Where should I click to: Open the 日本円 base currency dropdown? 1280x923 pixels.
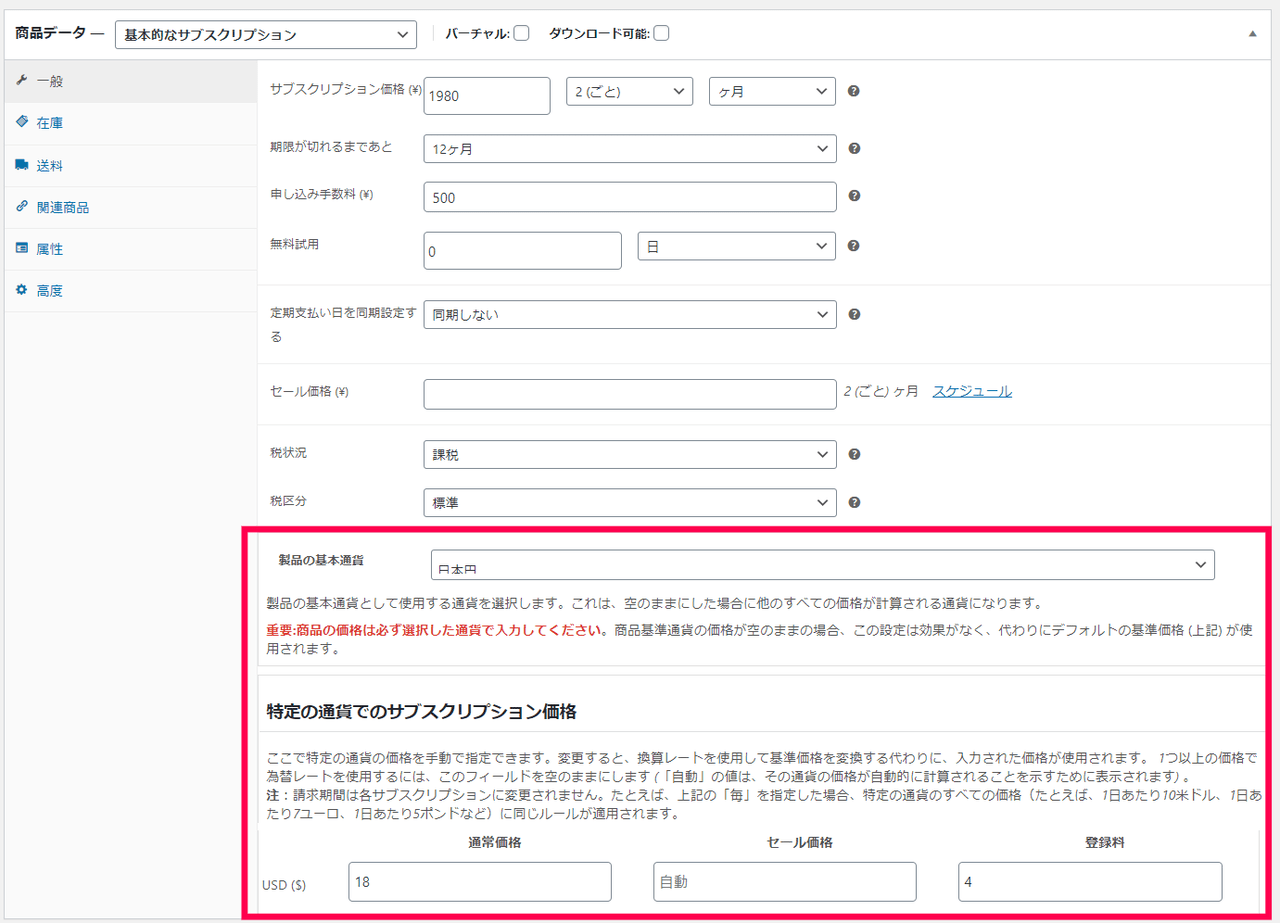coord(823,564)
